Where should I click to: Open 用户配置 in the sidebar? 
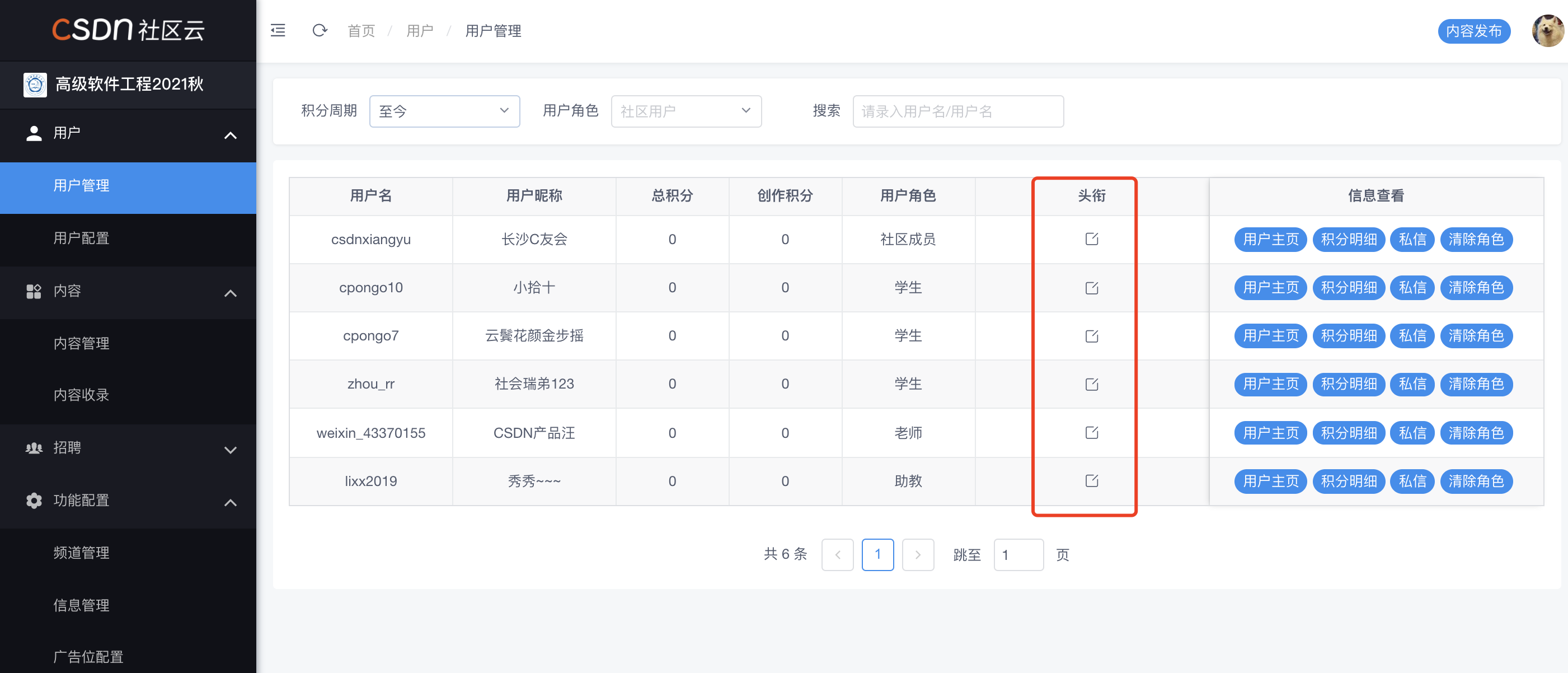(x=81, y=238)
